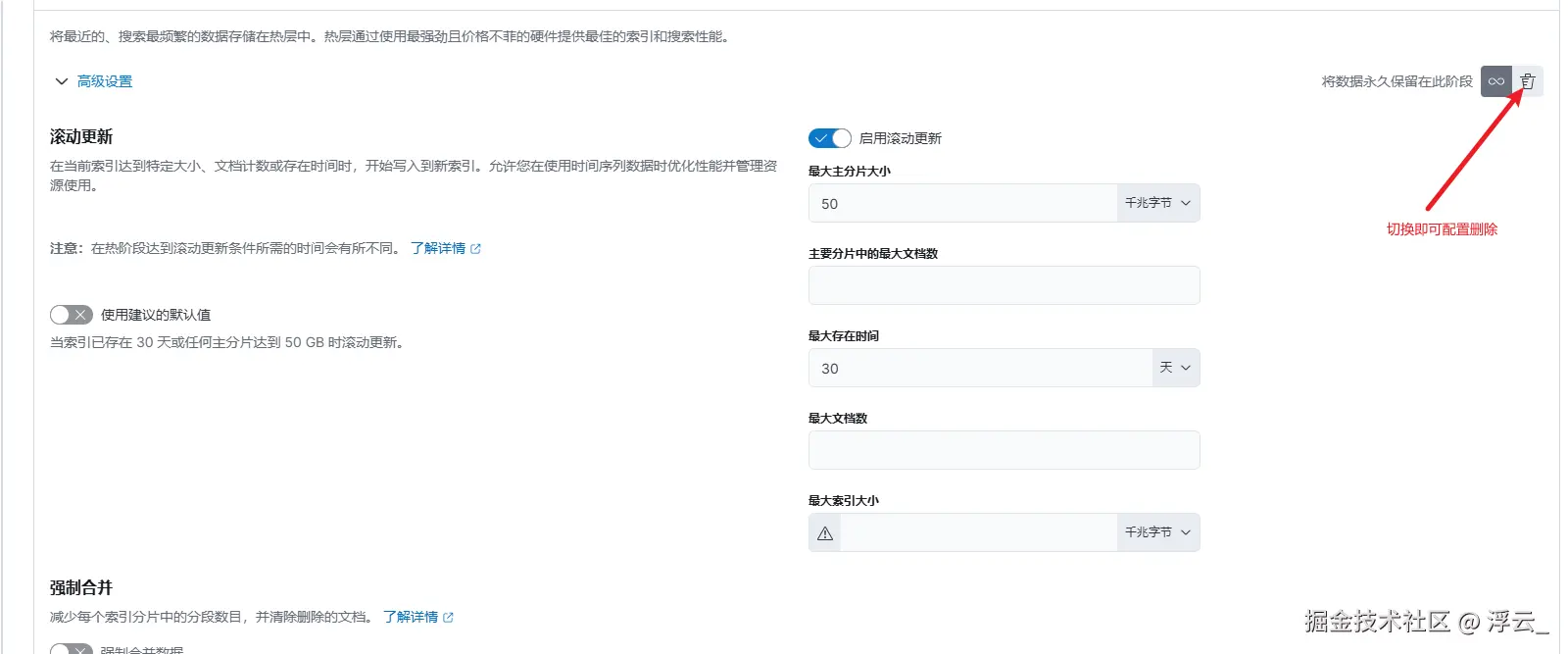Focus the 最大文档数 input field

click(x=1004, y=450)
